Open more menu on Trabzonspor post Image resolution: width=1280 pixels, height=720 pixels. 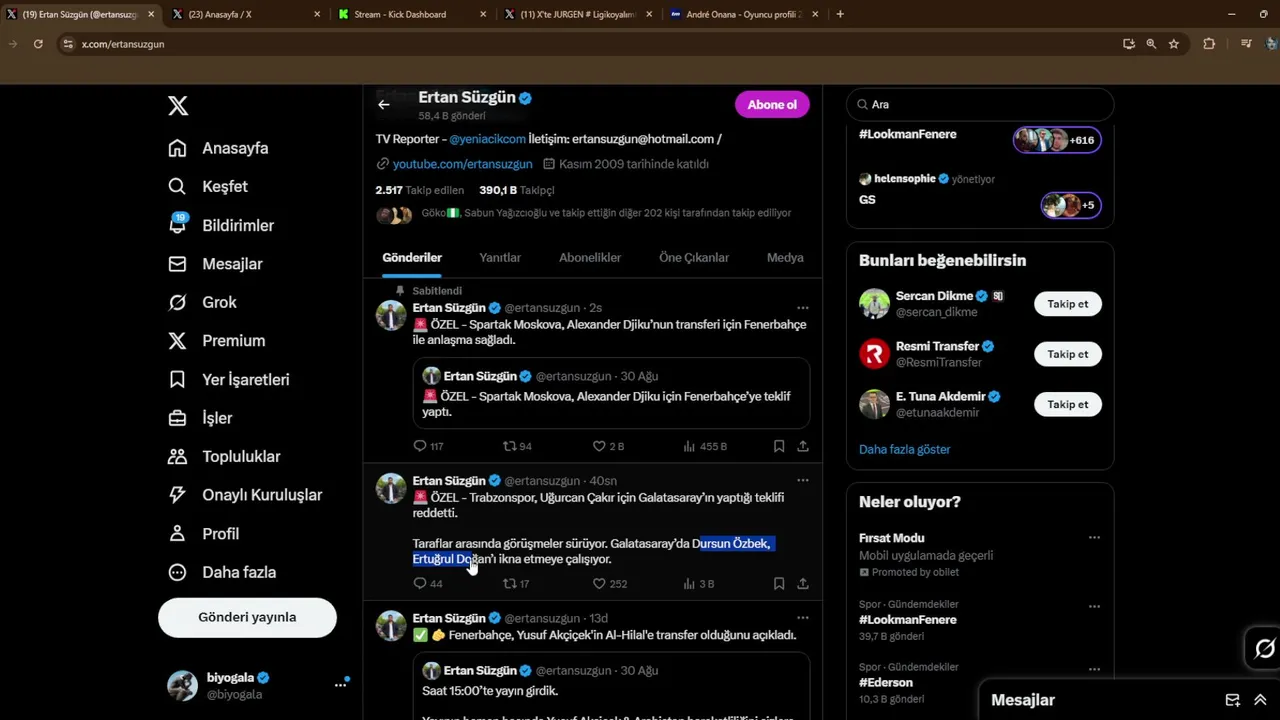(802, 480)
